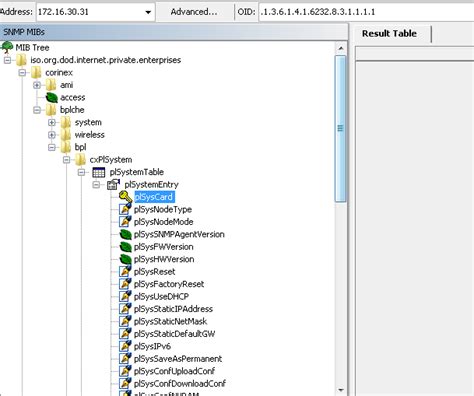Select the plSysFWVersion label
Screen dimensions: 474x396
coord(163,247)
